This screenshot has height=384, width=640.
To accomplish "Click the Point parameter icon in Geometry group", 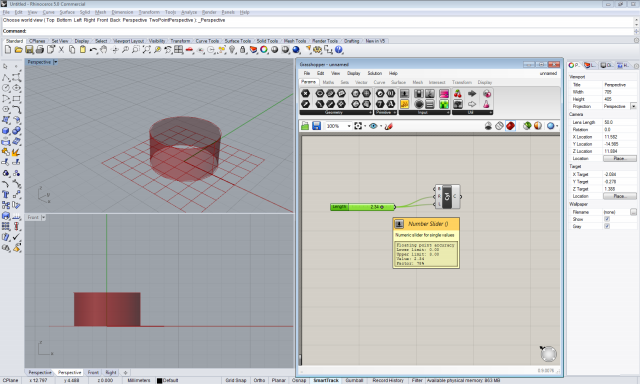I will click(x=305, y=93).
